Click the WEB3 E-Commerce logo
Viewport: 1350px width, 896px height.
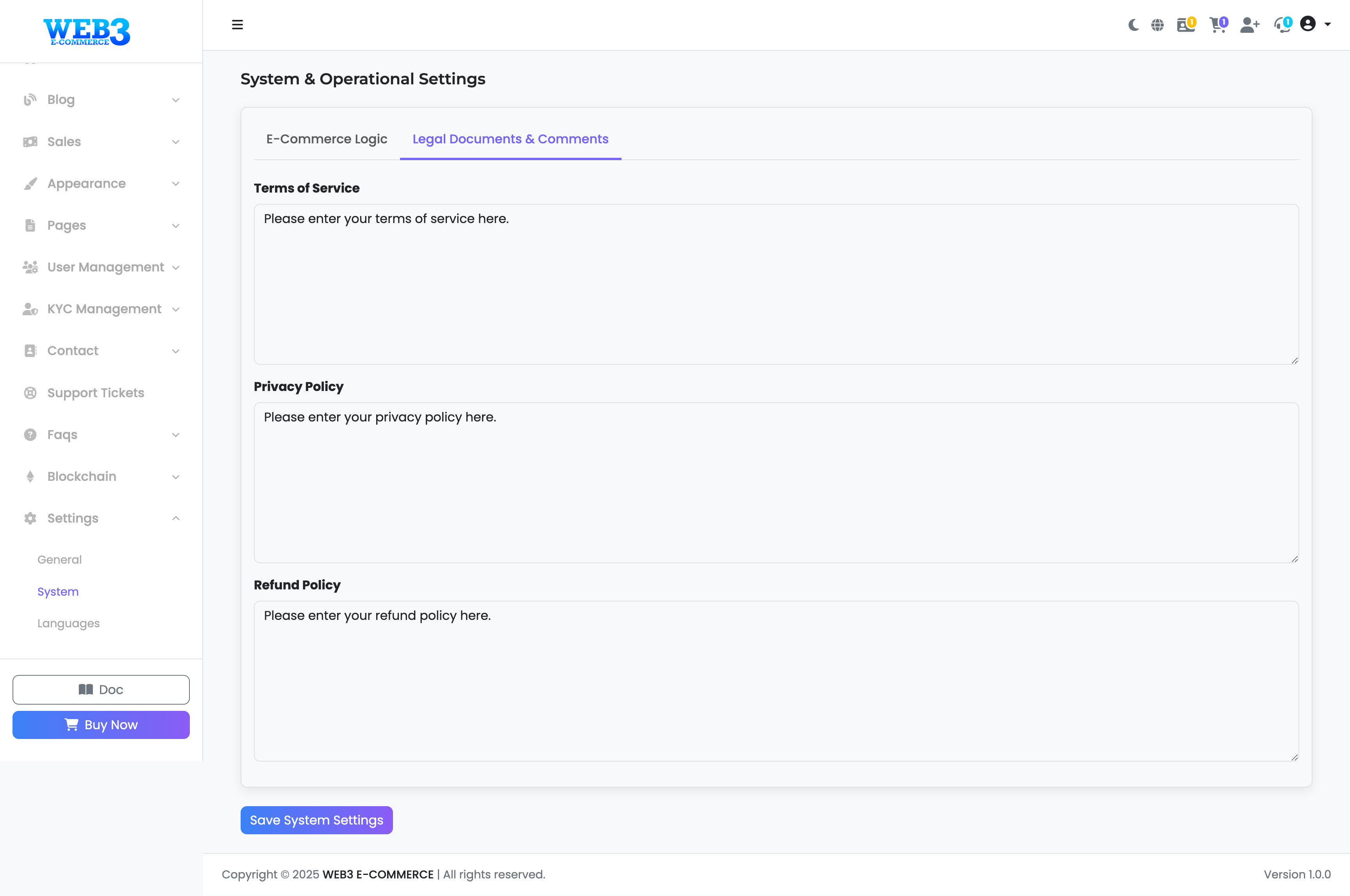tap(87, 31)
